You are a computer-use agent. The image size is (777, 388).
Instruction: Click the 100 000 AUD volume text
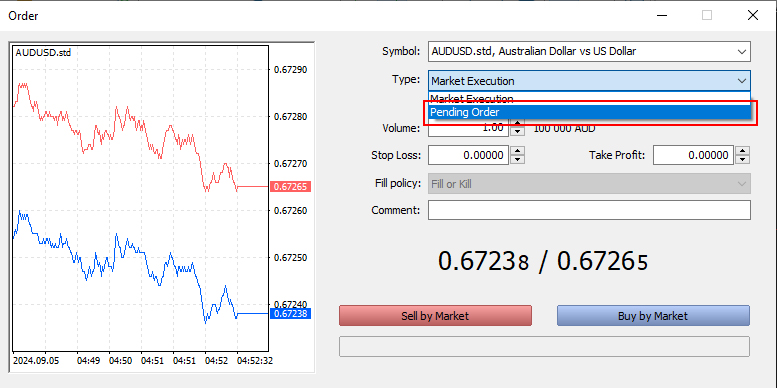[564, 129]
